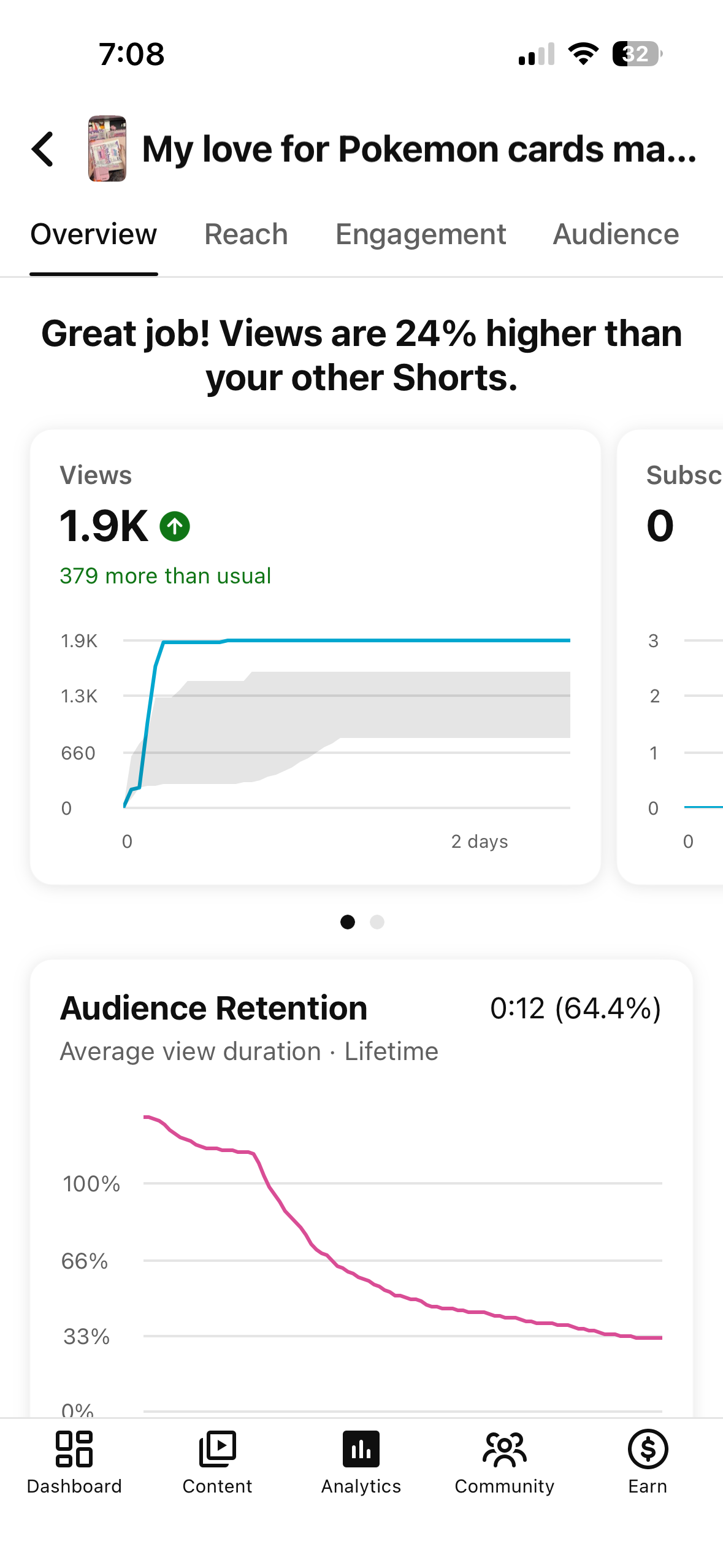Select the Overview tab
Image resolution: width=723 pixels, height=1568 pixels.
[x=94, y=234]
